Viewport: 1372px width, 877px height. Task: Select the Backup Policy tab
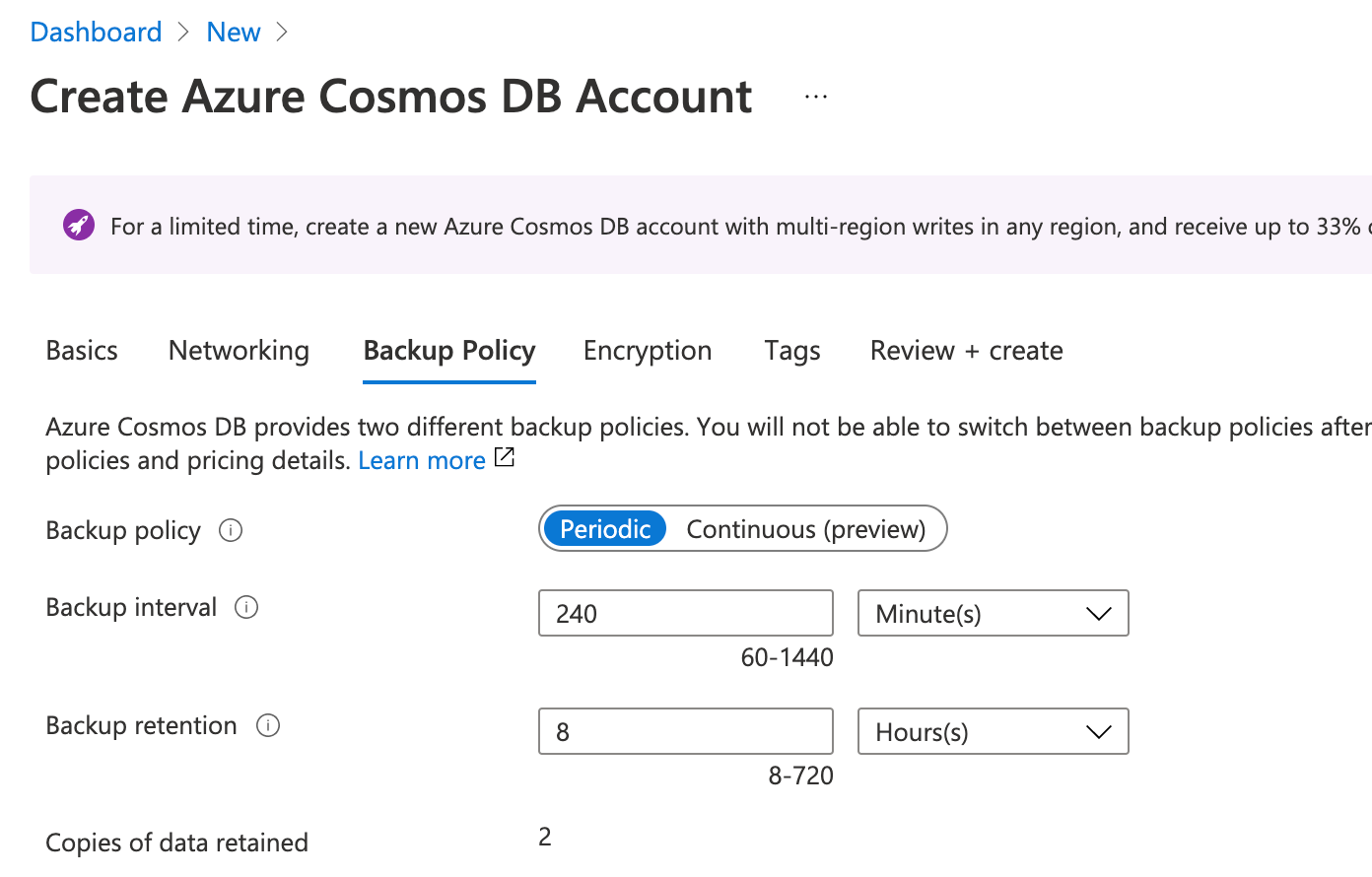pos(449,351)
